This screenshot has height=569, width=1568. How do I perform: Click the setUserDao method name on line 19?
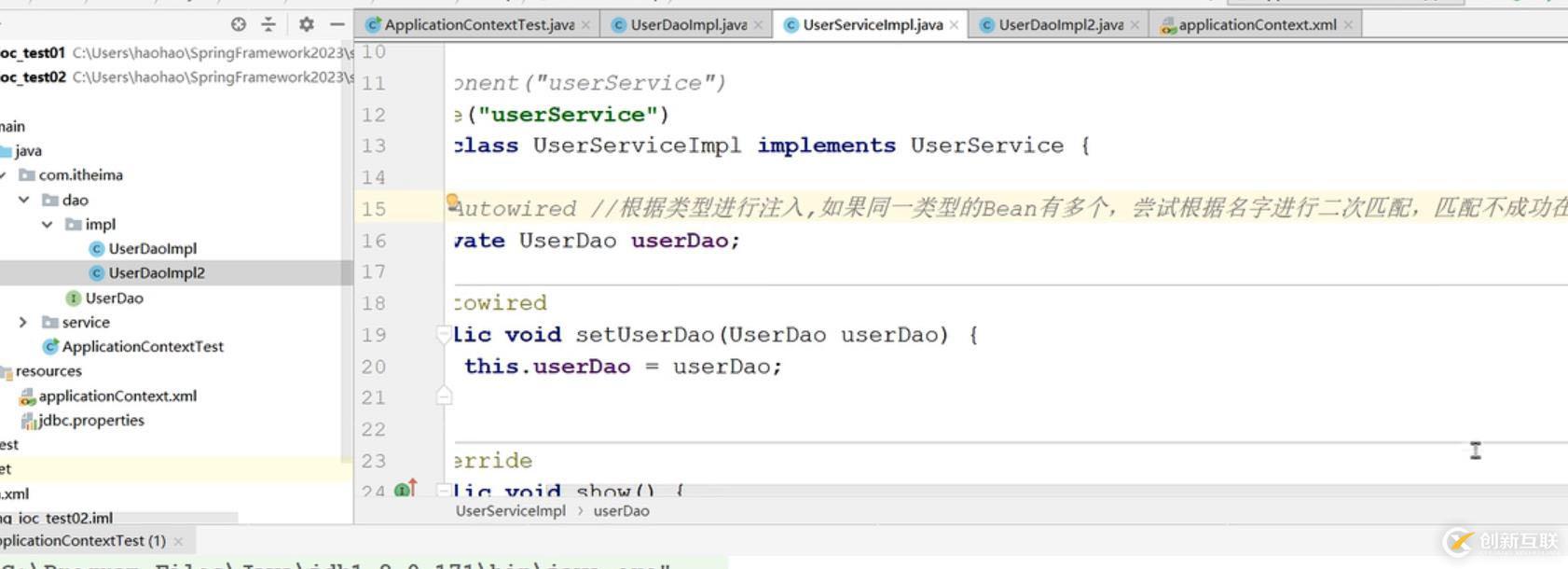(644, 335)
